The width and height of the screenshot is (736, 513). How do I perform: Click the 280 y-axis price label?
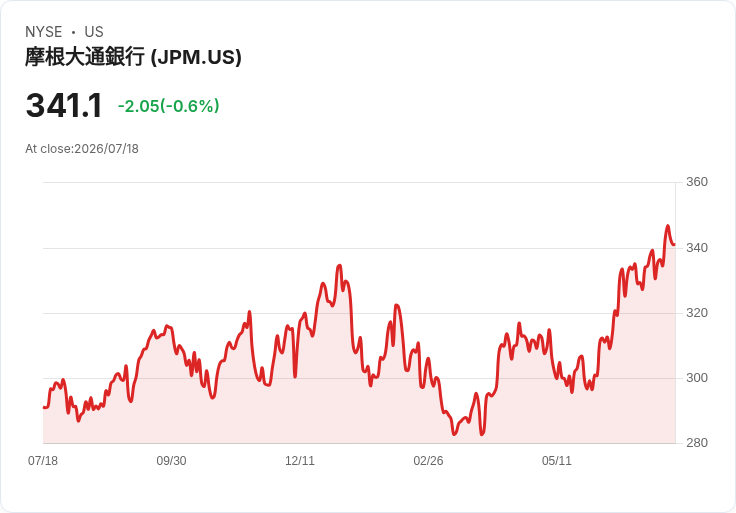[697, 443]
